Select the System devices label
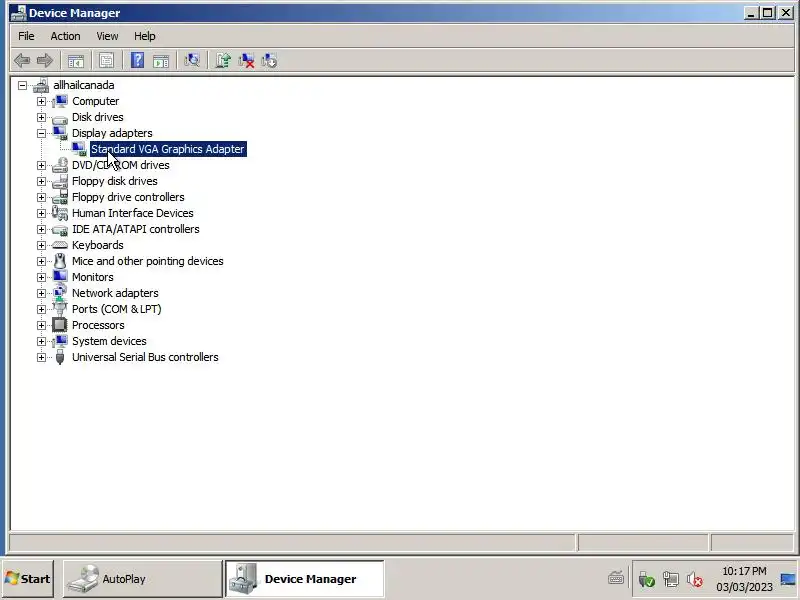 click(109, 341)
